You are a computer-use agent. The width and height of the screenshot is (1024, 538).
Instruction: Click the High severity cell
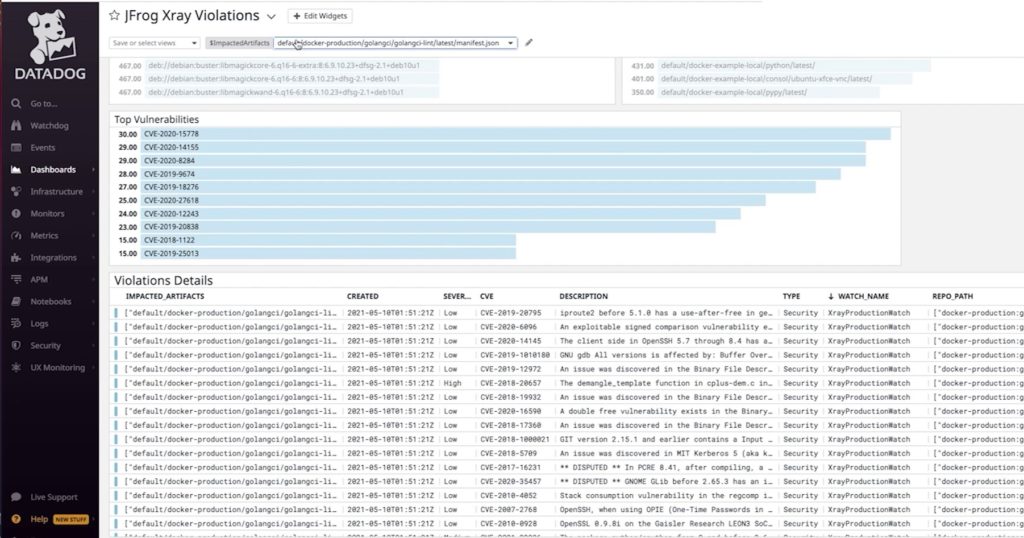click(x=452, y=383)
